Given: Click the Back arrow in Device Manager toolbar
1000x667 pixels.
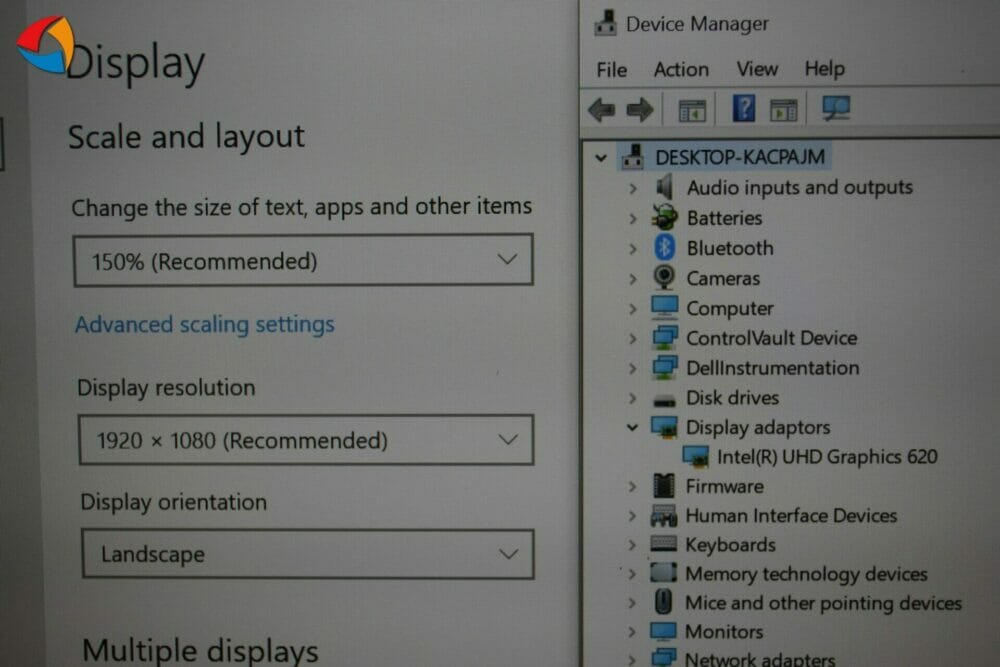Looking at the screenshot, I should [x=601, y=110].
